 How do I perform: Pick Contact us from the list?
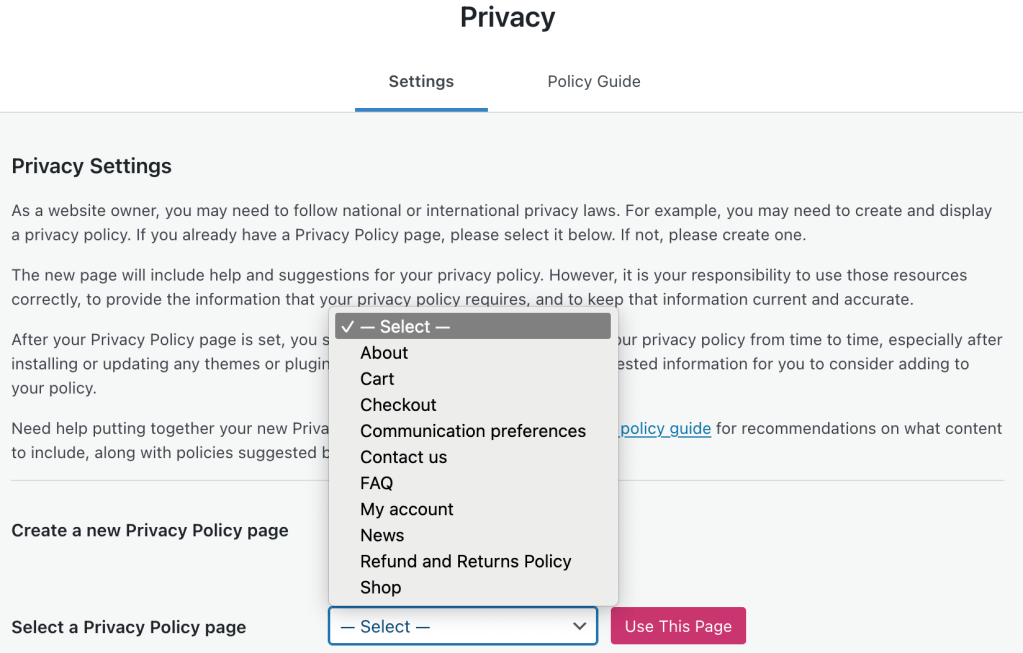pyautogui.click(x=403, y=457)
